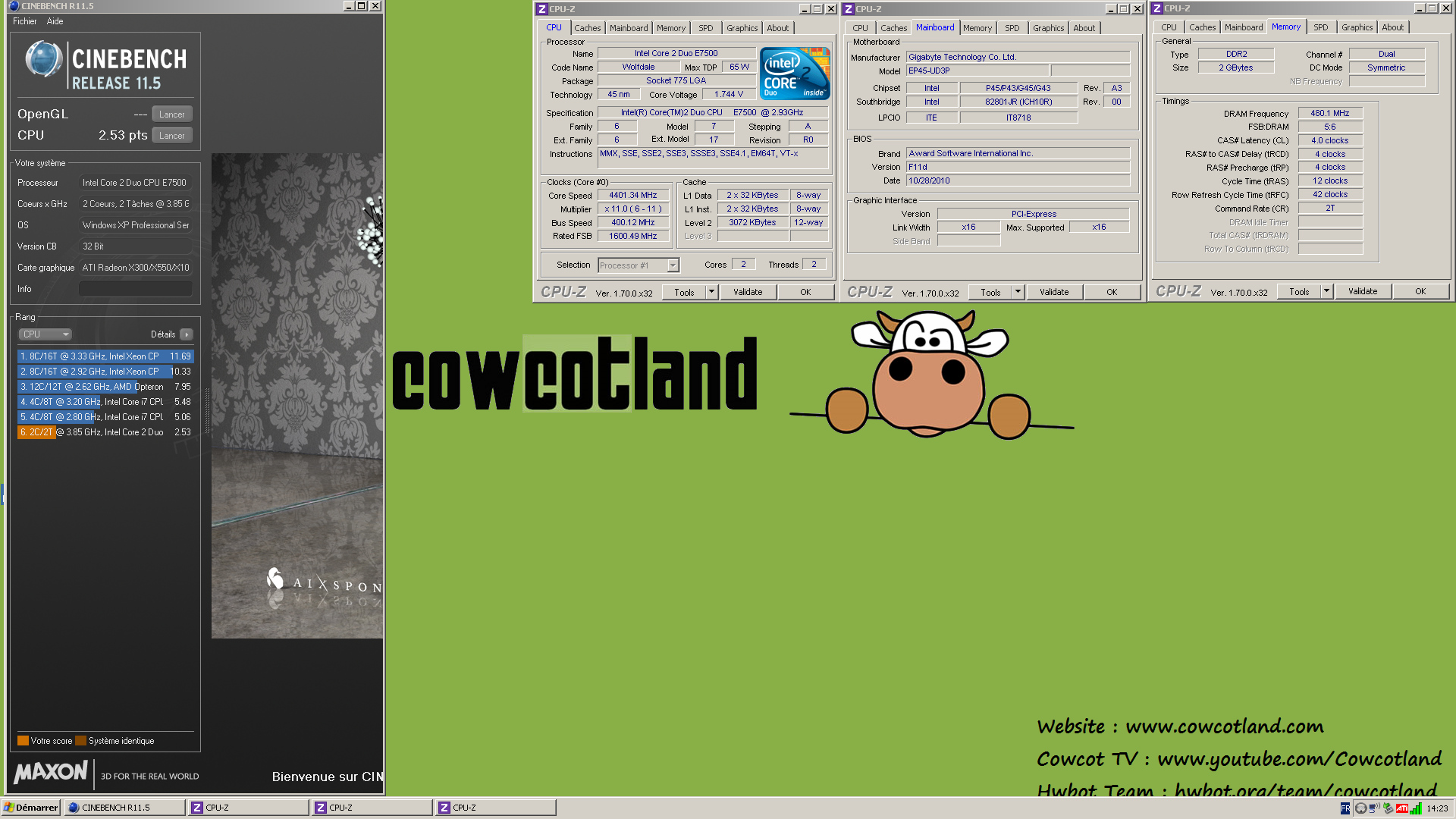Click Validate in Mainboard CPU-Z window
The image size is (1456, 819).
pyautogui.click(x=1054, y=293)
